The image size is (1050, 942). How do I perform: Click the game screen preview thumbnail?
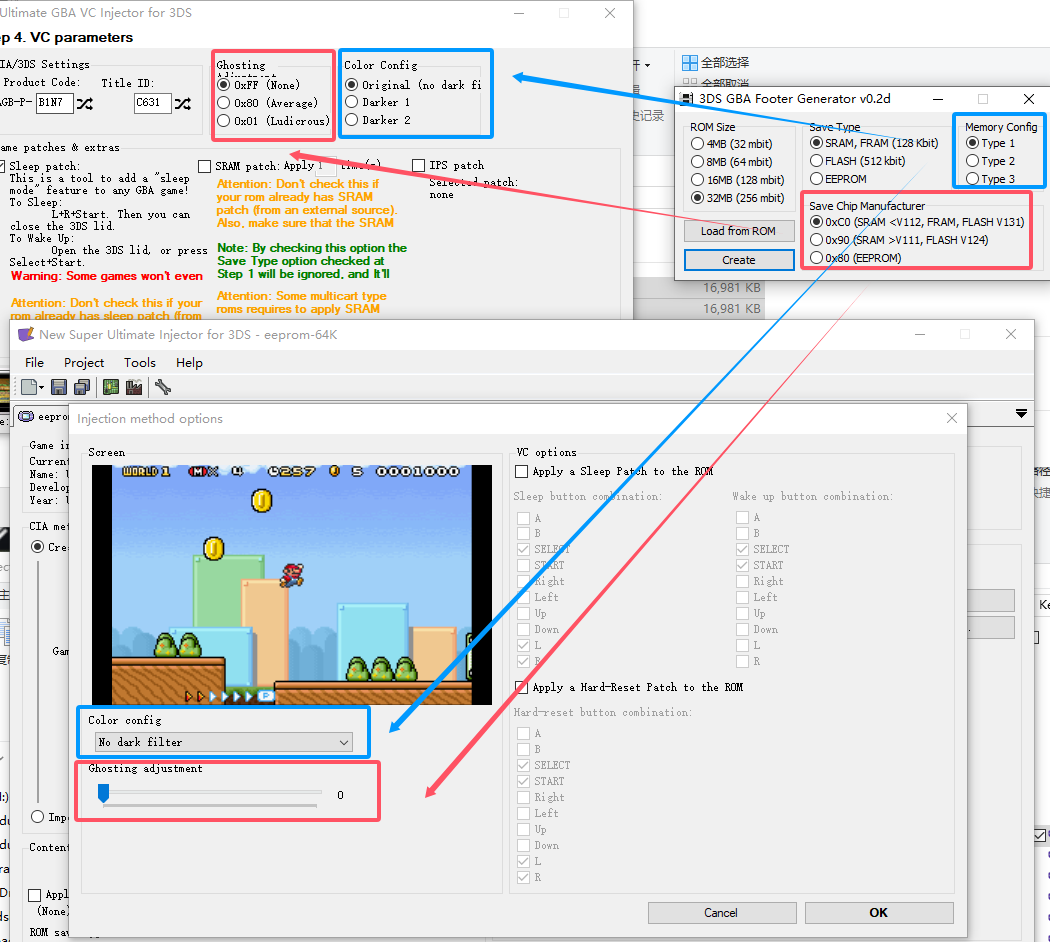pyautogui.click(x=292, y=584)
